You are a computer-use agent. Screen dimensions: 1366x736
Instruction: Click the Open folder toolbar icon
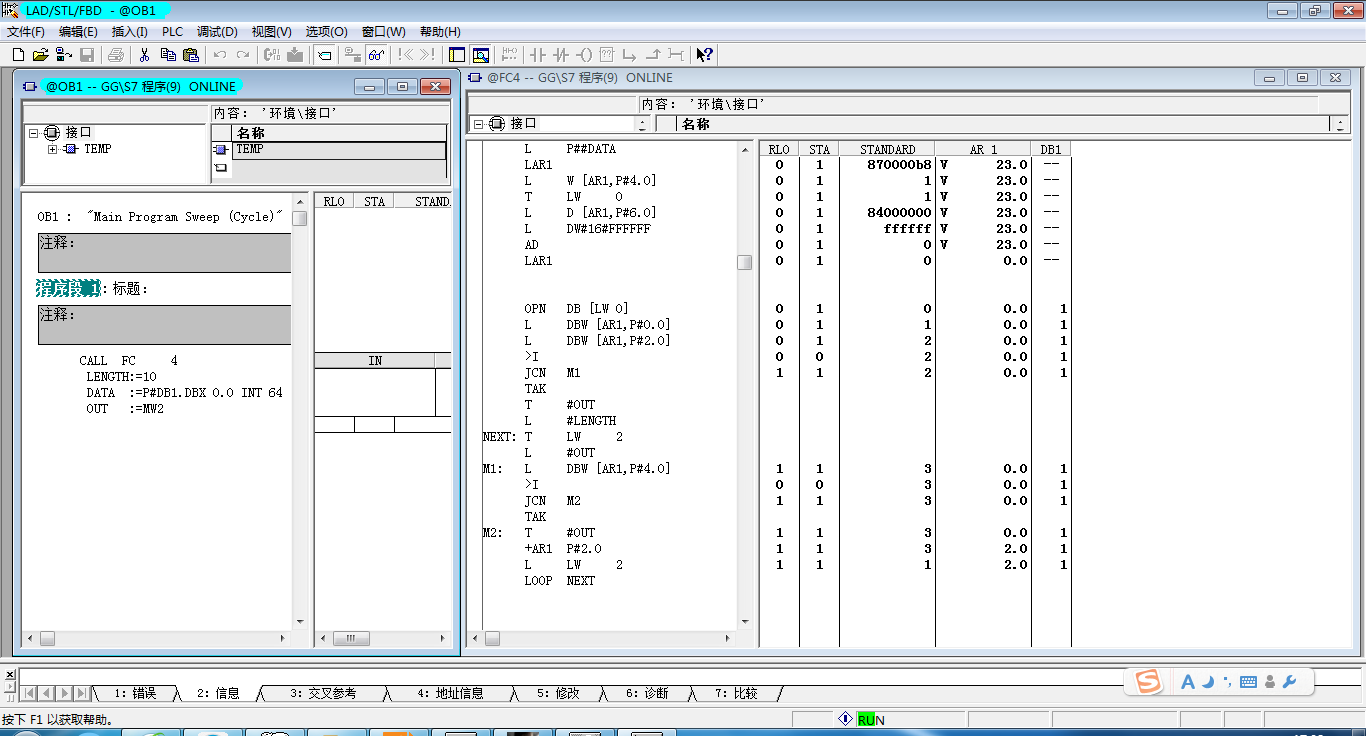coord(40,55)
